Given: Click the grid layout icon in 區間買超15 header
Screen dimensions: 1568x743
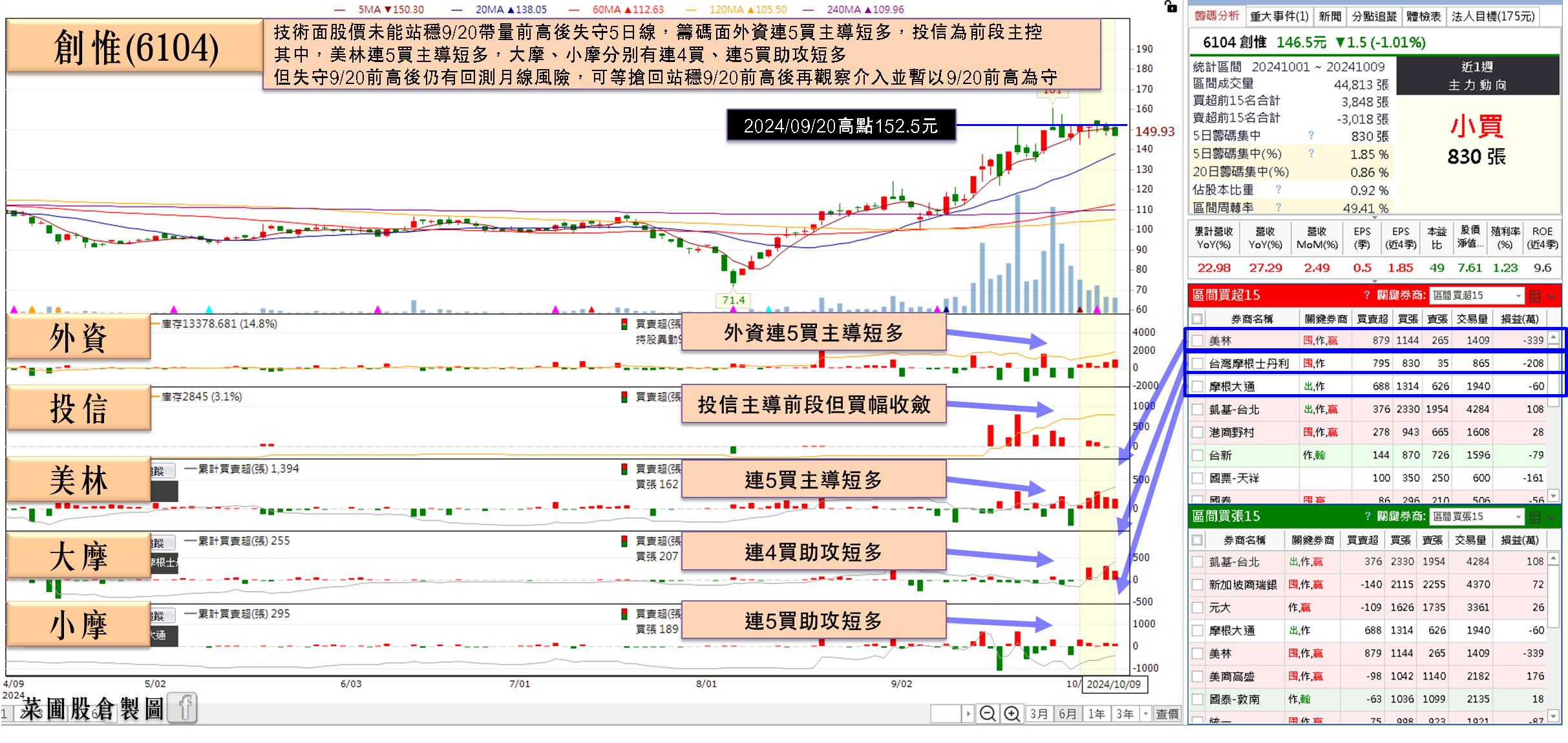Looking at the screenshot, I should (1535, 296).
